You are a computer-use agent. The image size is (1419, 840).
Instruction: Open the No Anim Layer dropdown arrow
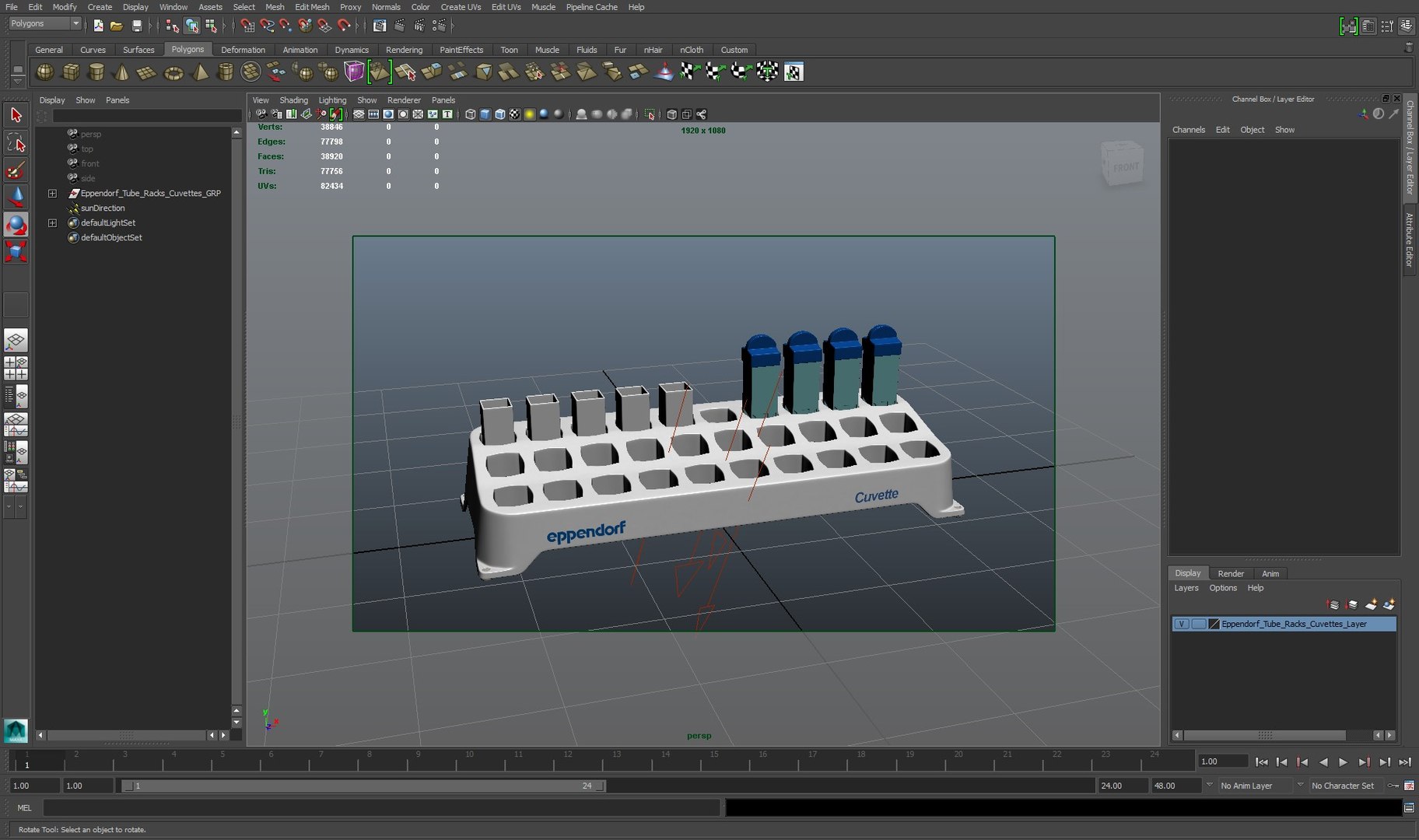tap(1209, 786)
